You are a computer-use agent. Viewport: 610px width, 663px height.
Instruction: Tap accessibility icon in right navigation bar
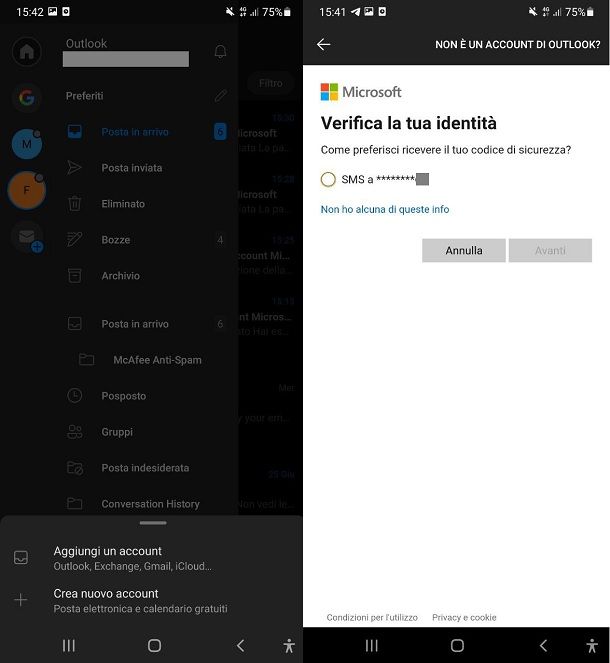coord(592,646)
